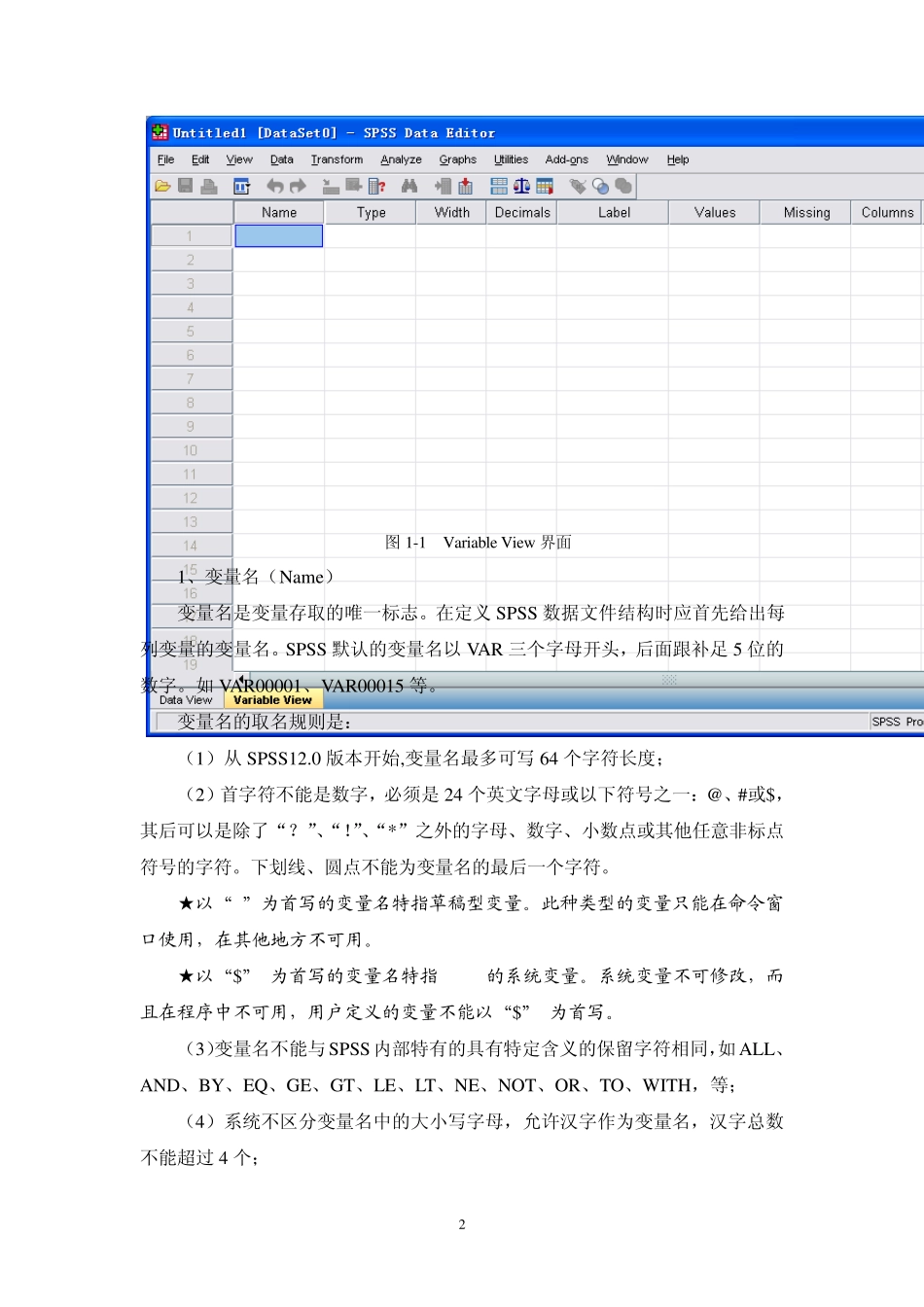Open the Graphs menu
The image size is (924, 1307).
coord(457,159)
